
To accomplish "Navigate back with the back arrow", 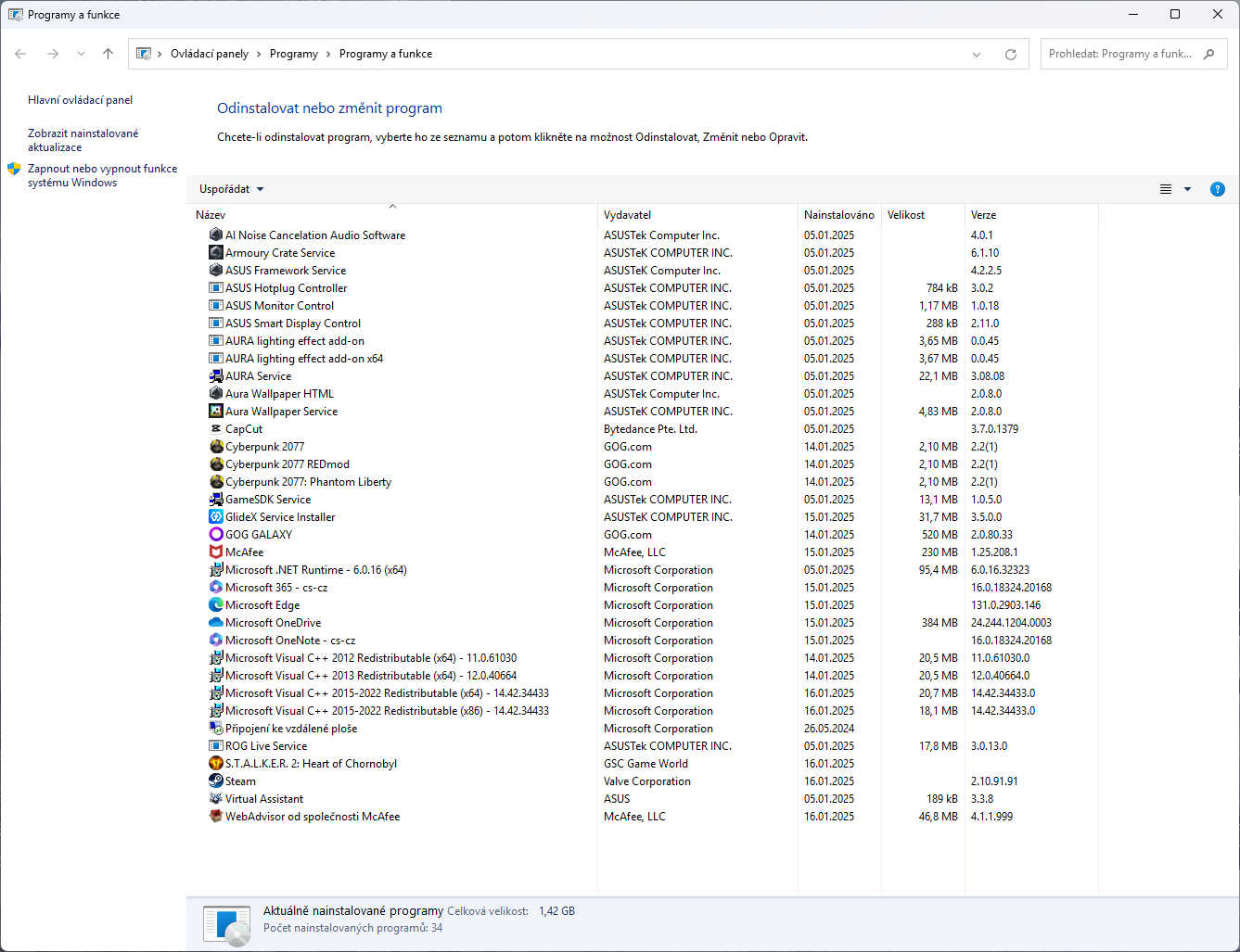I will tap(20, 54).
